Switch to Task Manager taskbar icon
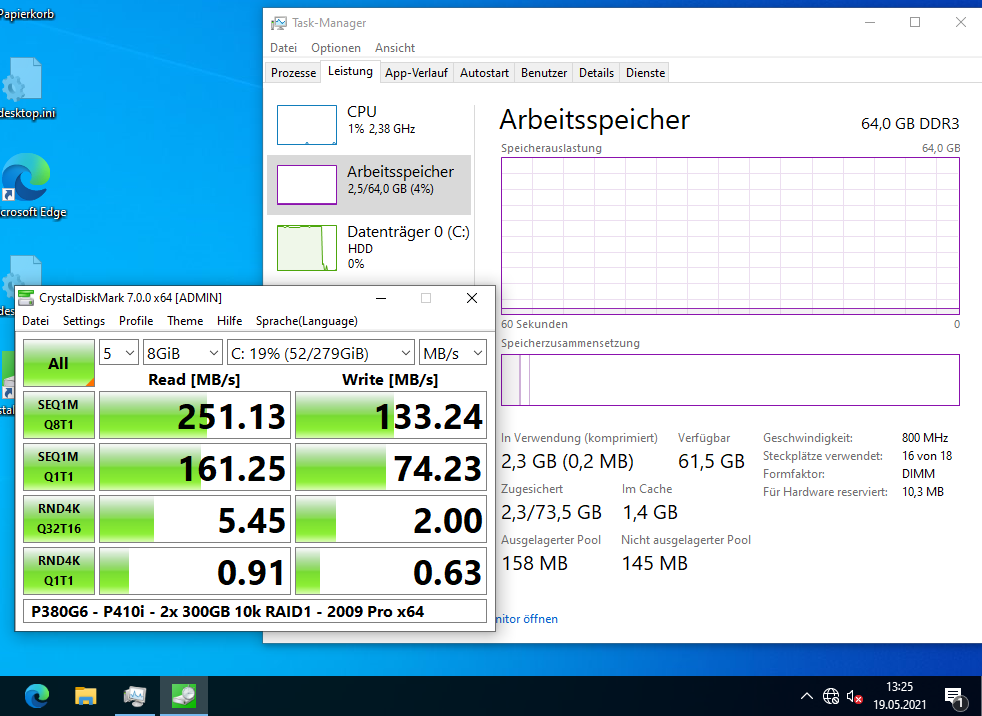Screen dimensions: 982x716 (x=135, y=696)
